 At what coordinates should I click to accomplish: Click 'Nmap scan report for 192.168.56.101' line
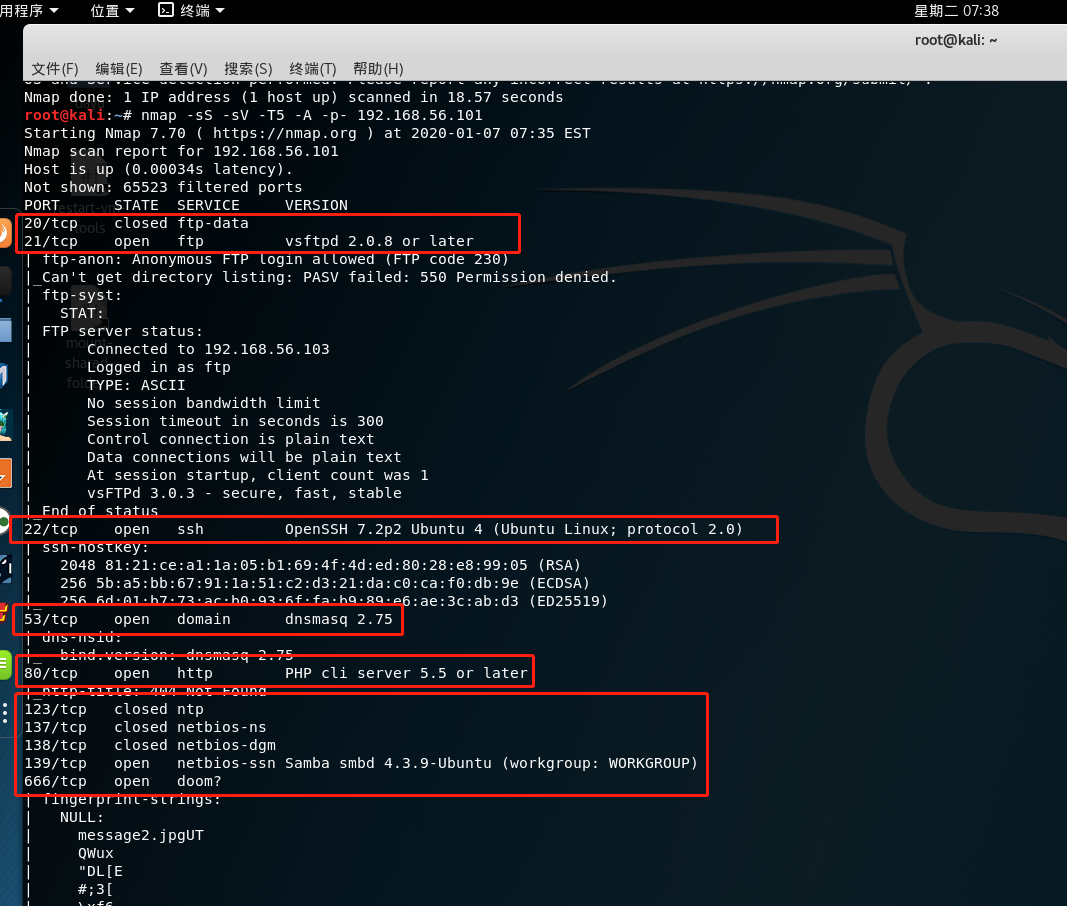[x=181, y=151]
